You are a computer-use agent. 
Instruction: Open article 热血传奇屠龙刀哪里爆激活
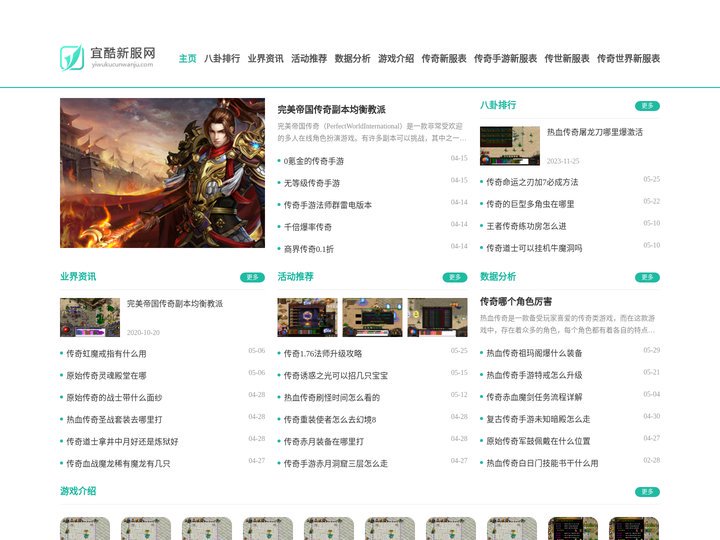[595, 132]
